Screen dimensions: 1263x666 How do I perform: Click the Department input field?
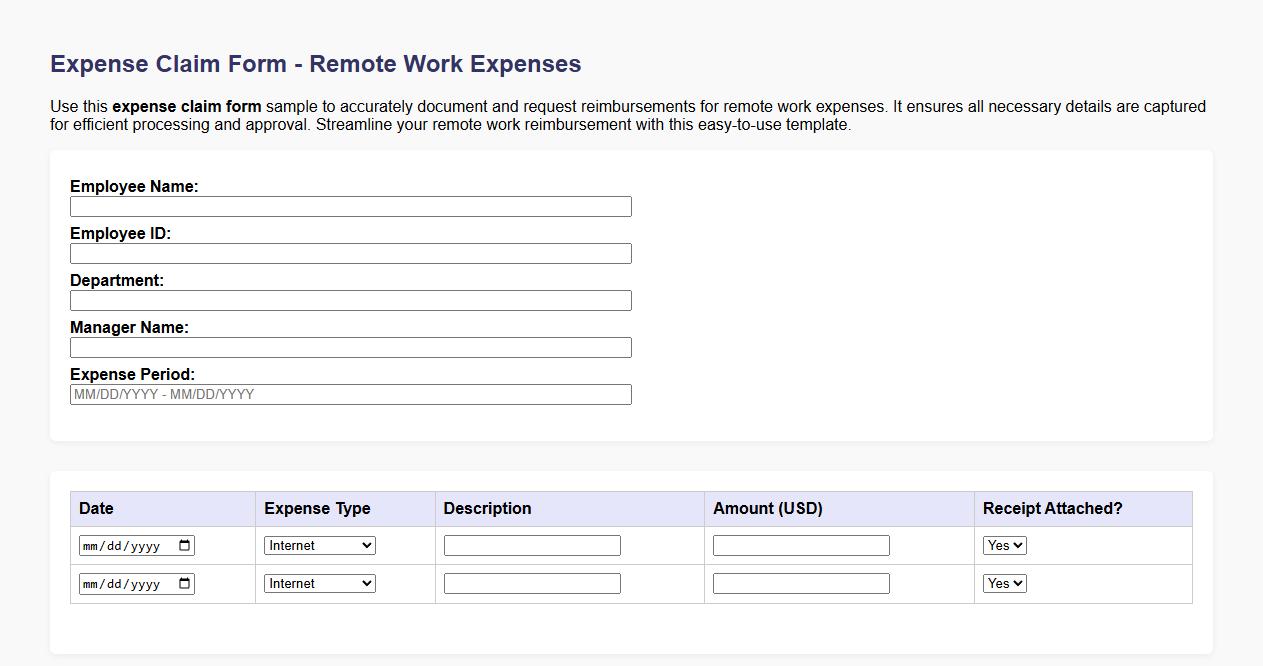point(350,300)
